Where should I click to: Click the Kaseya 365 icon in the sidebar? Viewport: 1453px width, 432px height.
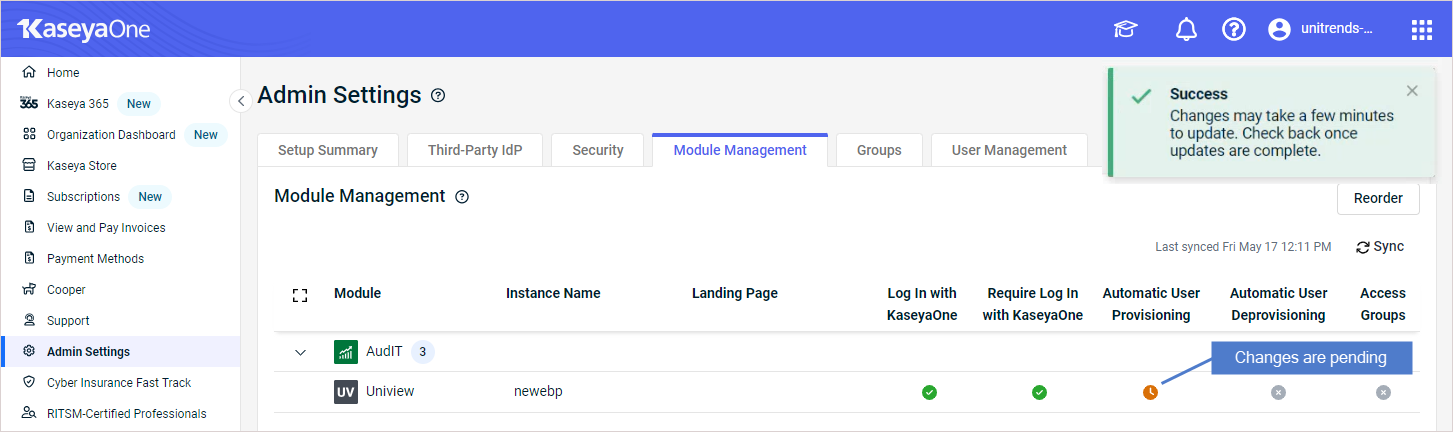click(x=29, y=104)
